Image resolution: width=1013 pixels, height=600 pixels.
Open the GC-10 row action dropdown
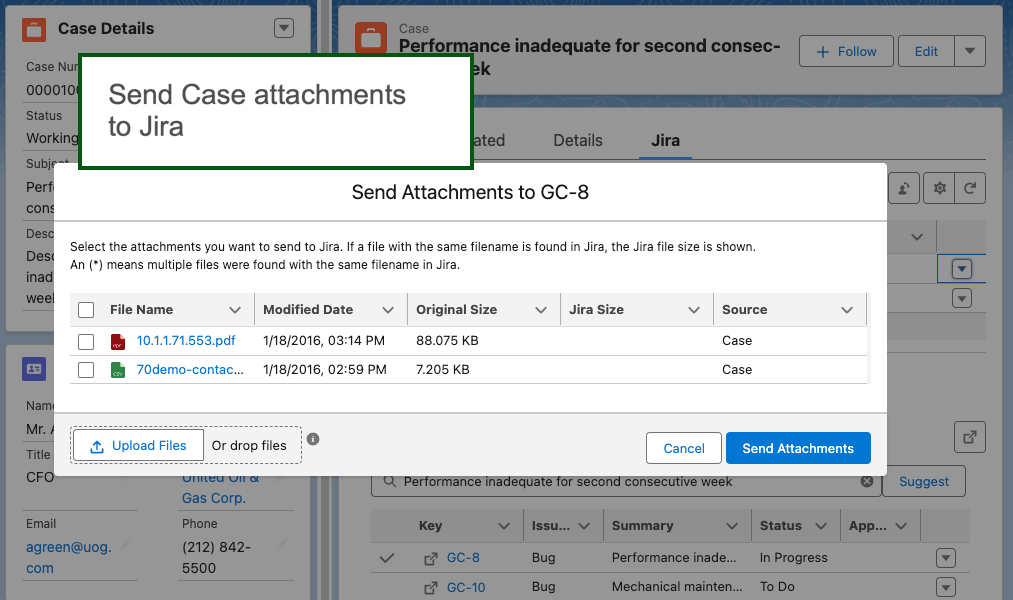coord(946,587)
